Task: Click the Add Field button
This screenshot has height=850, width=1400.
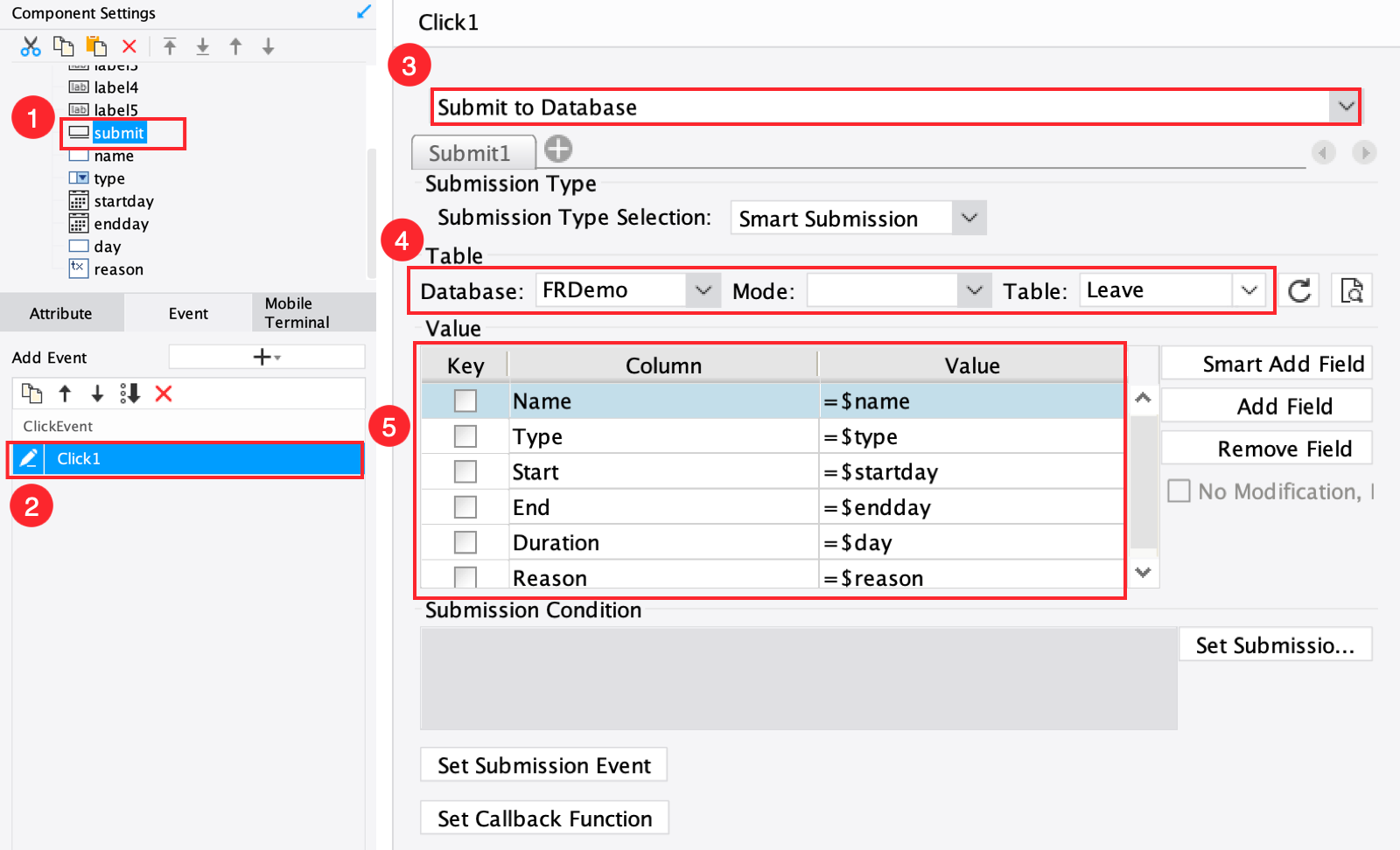Action: [1266, 406]
